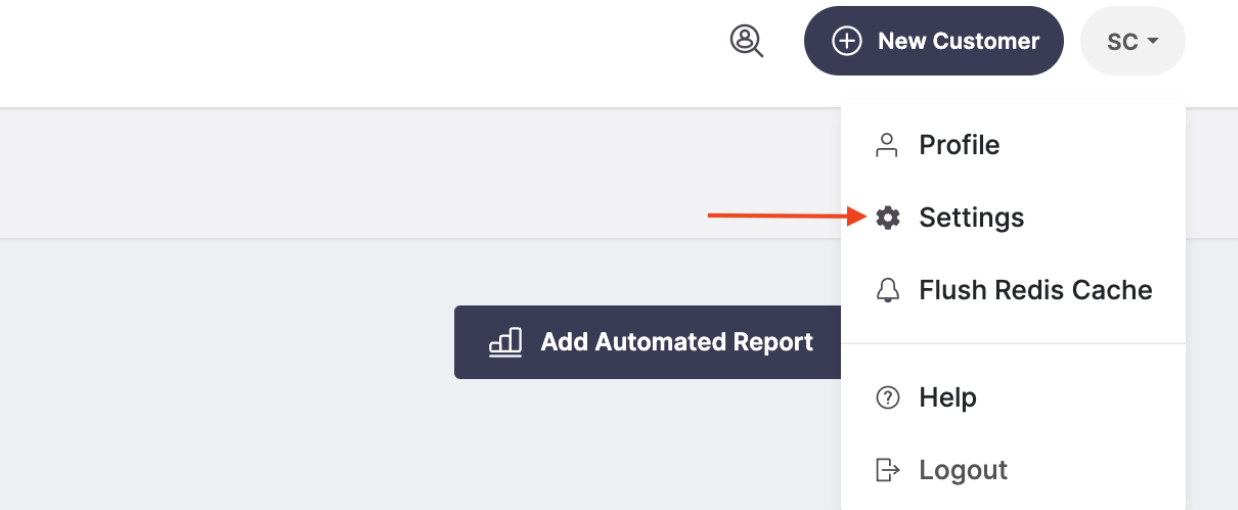Open Add Automated Report
1238x510 pixels.
pos(648,342)
